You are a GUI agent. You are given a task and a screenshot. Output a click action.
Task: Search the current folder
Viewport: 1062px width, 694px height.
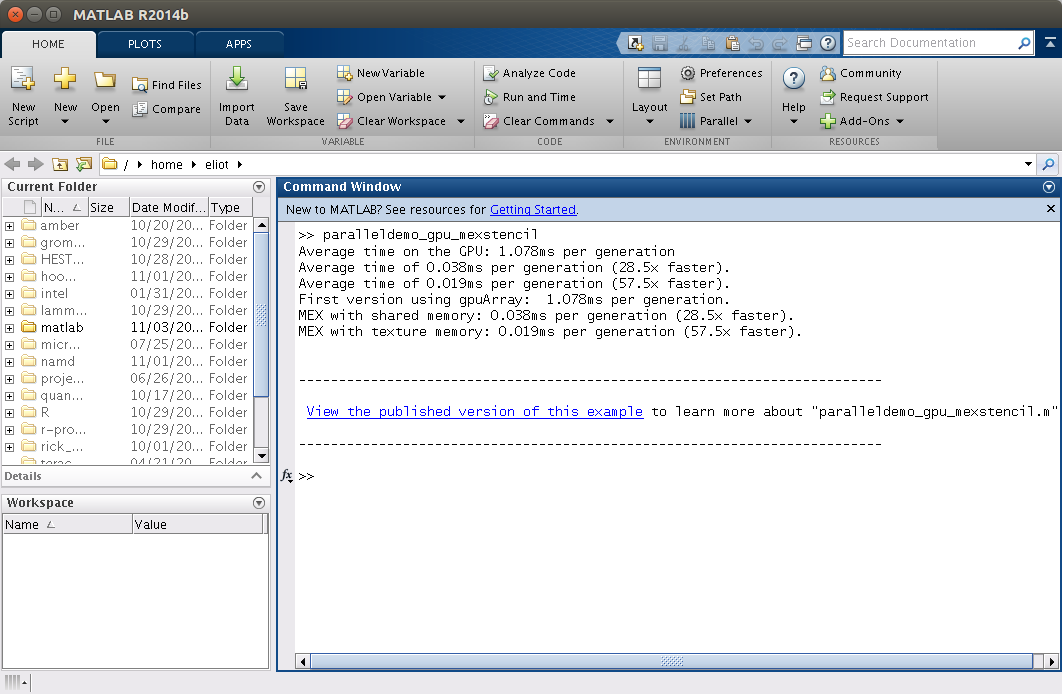tap(1048, 164)
